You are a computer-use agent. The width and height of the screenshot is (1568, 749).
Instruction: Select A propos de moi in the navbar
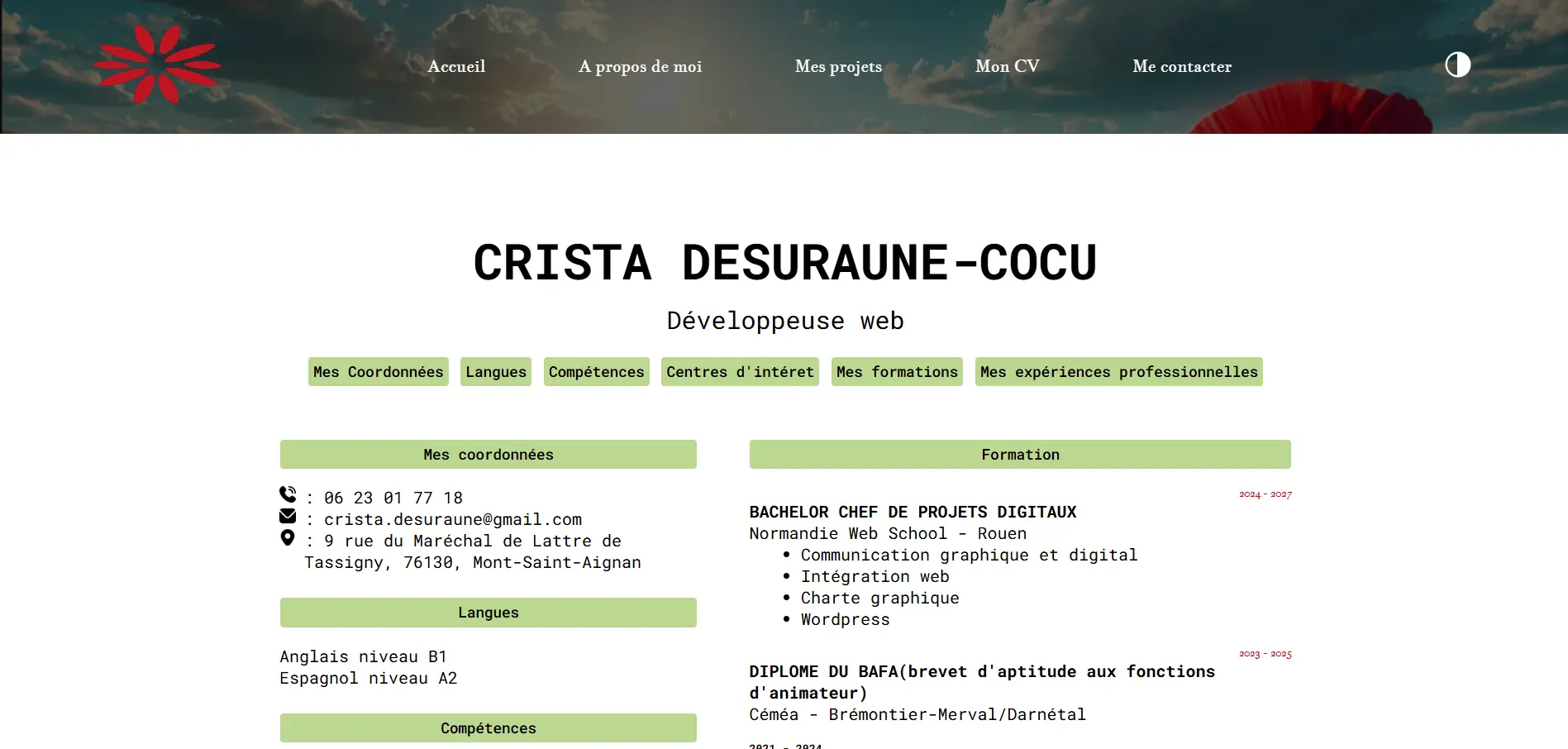641,66
